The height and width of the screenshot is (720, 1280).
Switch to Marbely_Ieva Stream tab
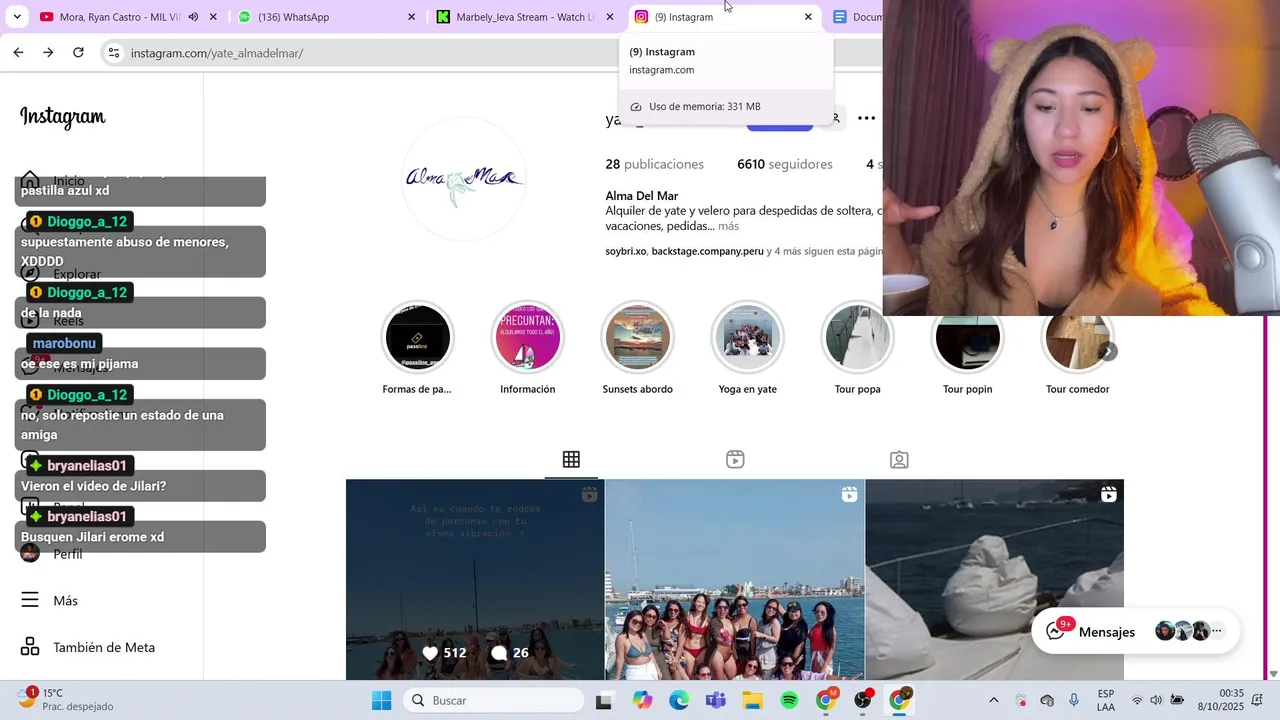tap(526, 17)
